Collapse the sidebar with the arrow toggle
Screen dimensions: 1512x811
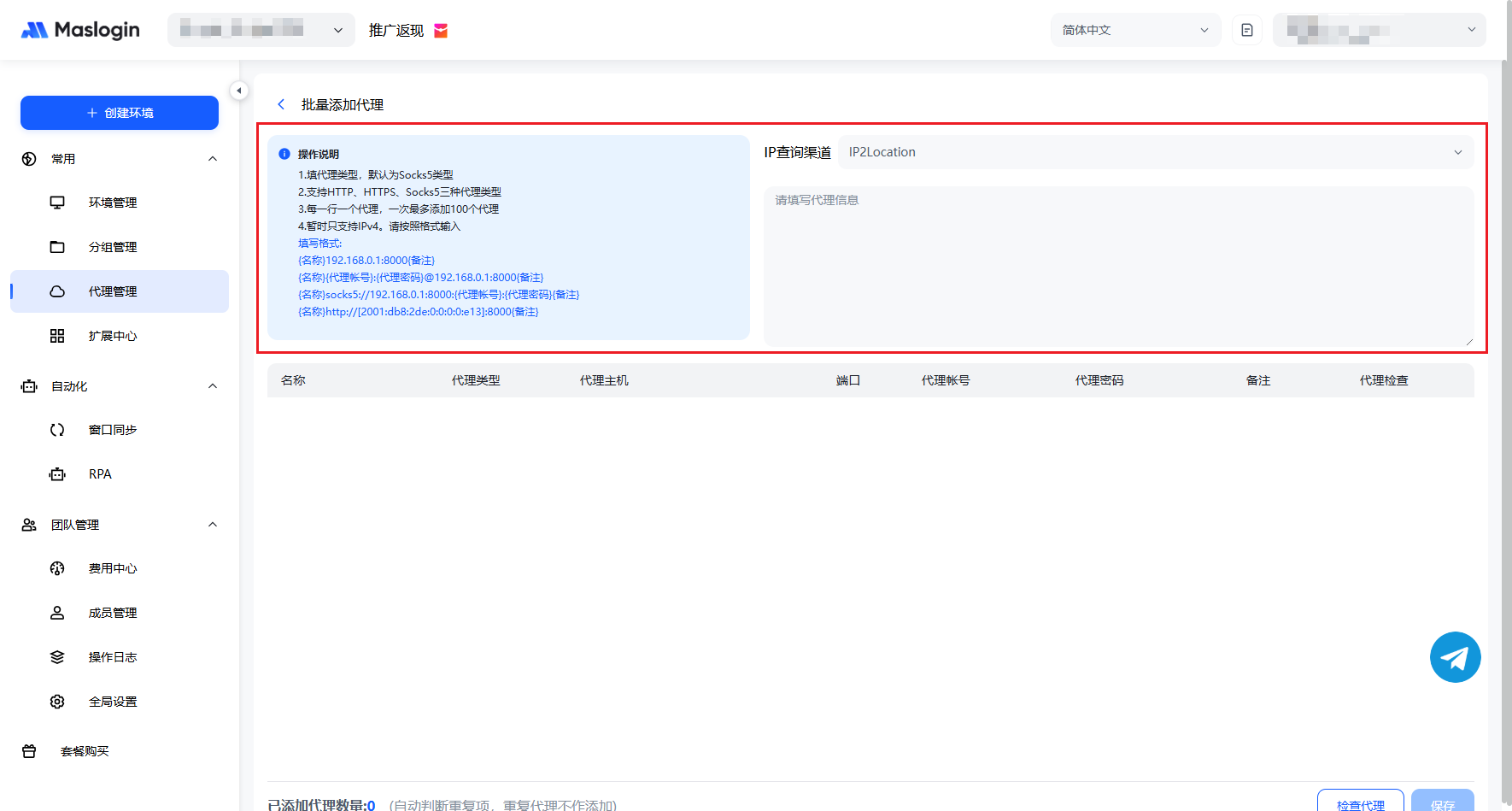pyautogui.click(x=239, y=91)
